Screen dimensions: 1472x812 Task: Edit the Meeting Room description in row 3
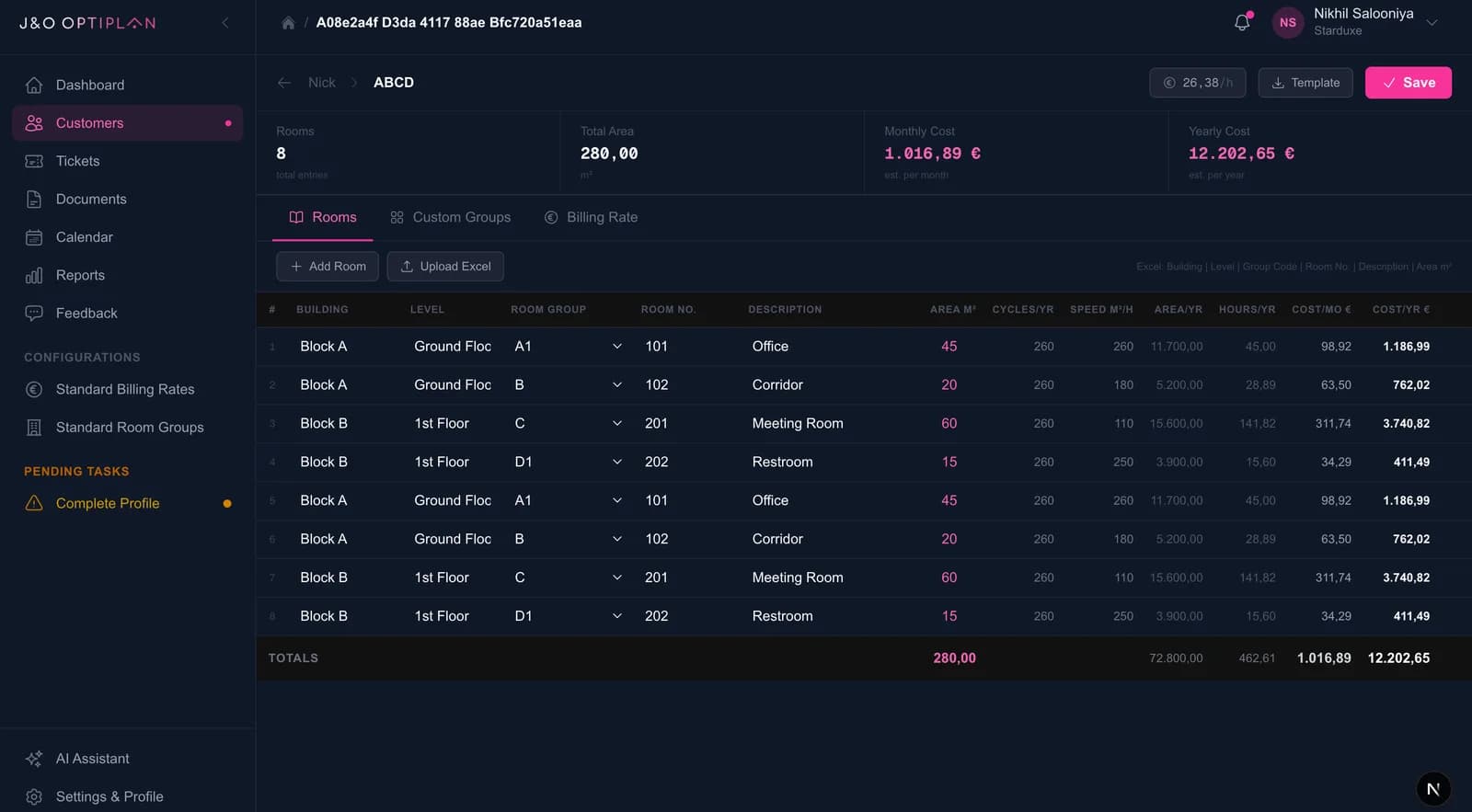828,424
